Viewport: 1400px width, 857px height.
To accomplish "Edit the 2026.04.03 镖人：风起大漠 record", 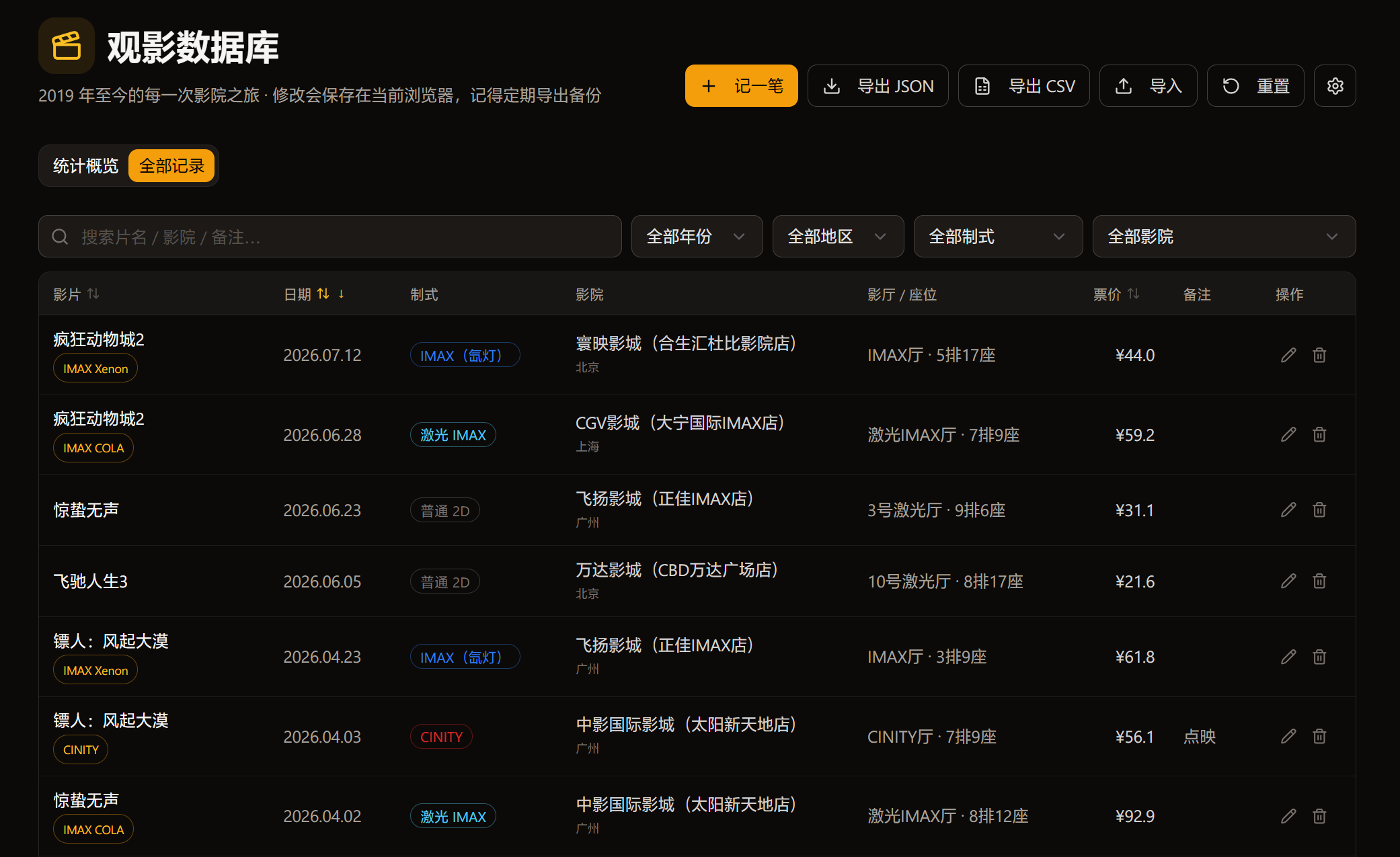I will click(1288, 737).
